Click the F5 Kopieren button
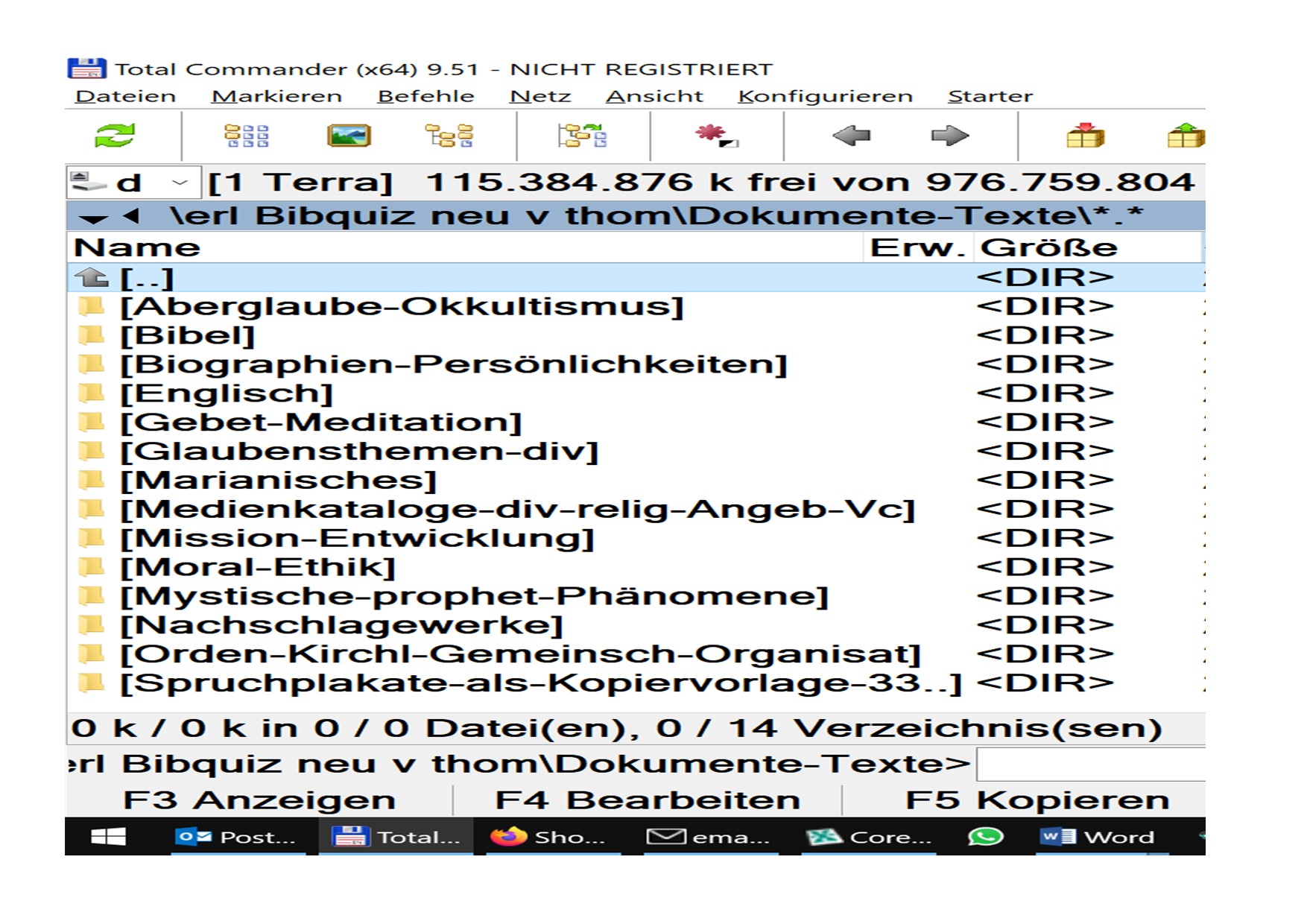The height and width of the screenshot is (924, 1307). pyautogui.click(x=1037, y=800)
